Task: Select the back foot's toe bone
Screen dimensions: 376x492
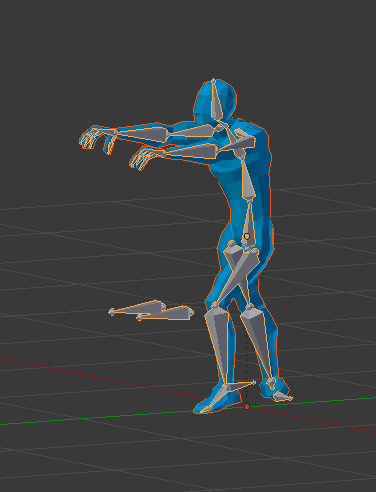Action: [x=282, y=396]
